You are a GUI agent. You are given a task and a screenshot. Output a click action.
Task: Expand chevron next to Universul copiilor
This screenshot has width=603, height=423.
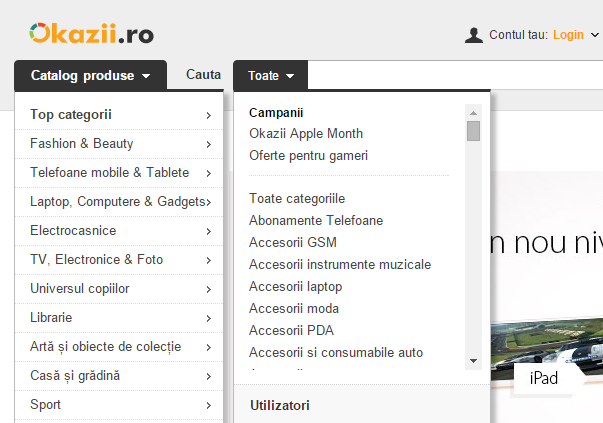coord(208,289)
